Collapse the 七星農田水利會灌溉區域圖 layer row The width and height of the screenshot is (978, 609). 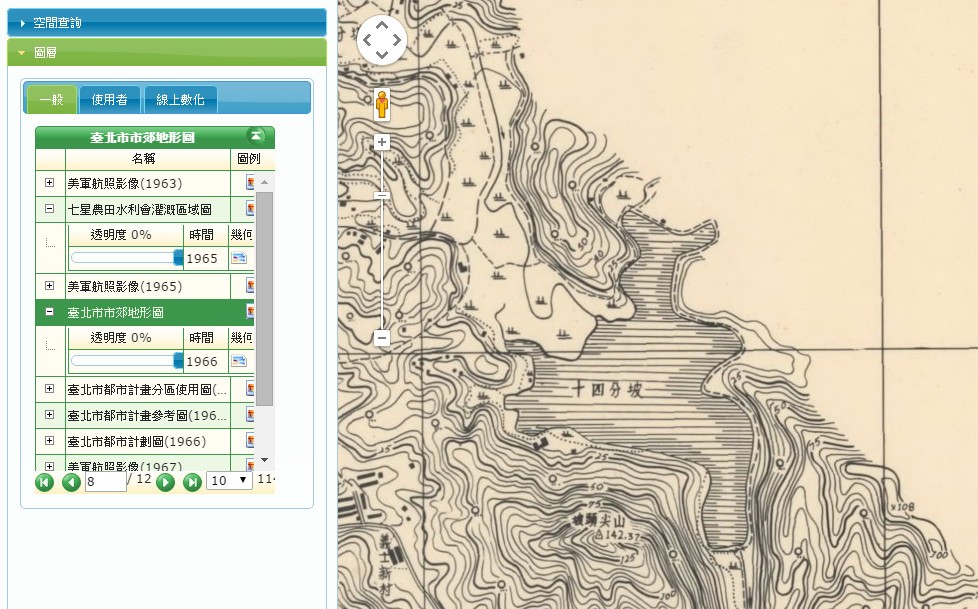[x=50, y=209]
